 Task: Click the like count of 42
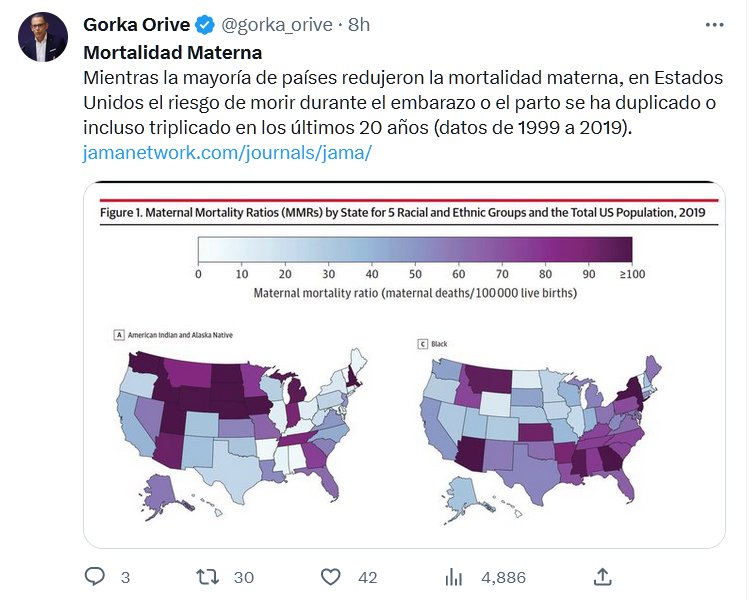pyautogui.click(x=366, y=577)
